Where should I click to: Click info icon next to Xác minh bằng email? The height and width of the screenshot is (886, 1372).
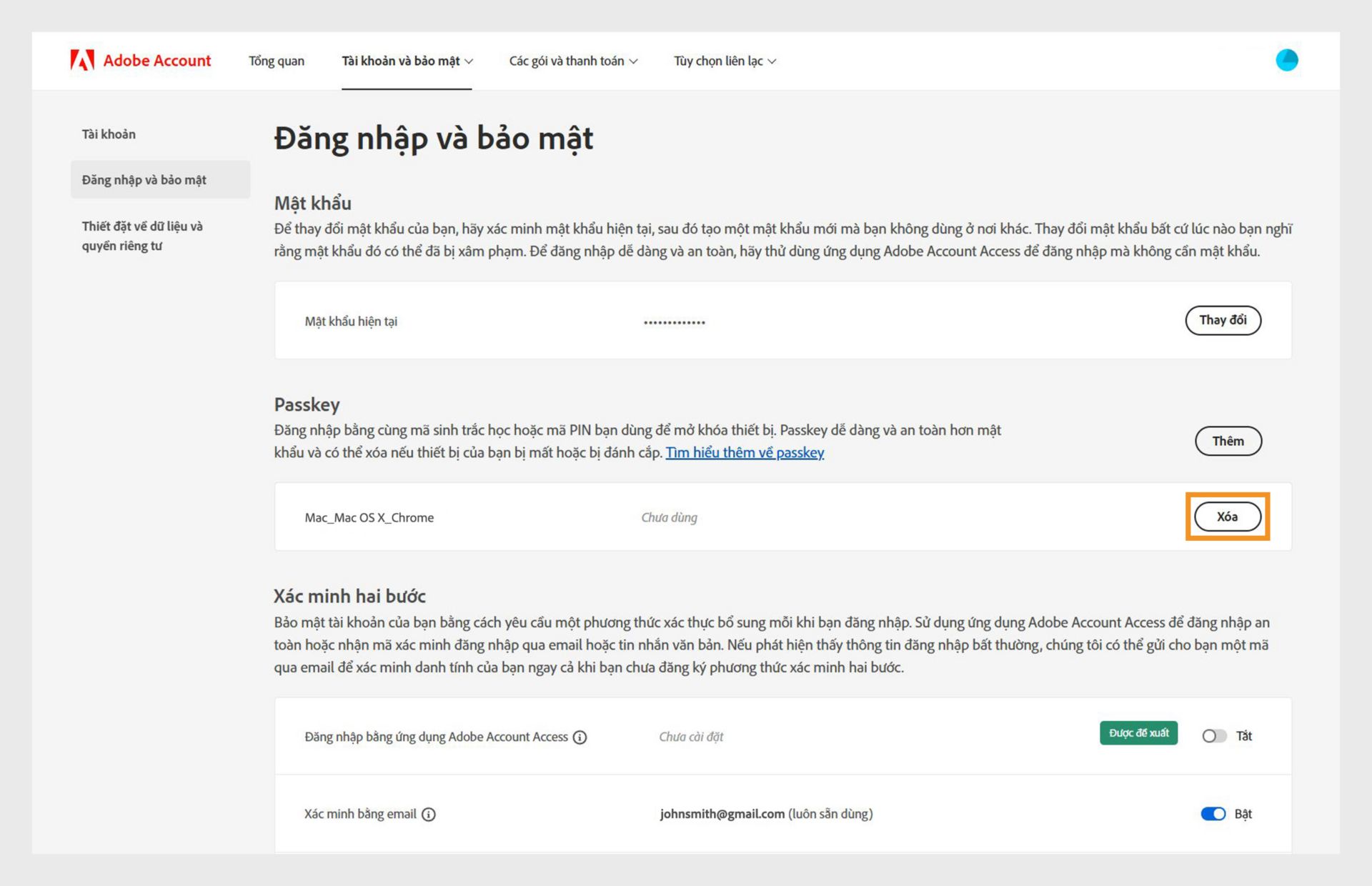point(429,815)
